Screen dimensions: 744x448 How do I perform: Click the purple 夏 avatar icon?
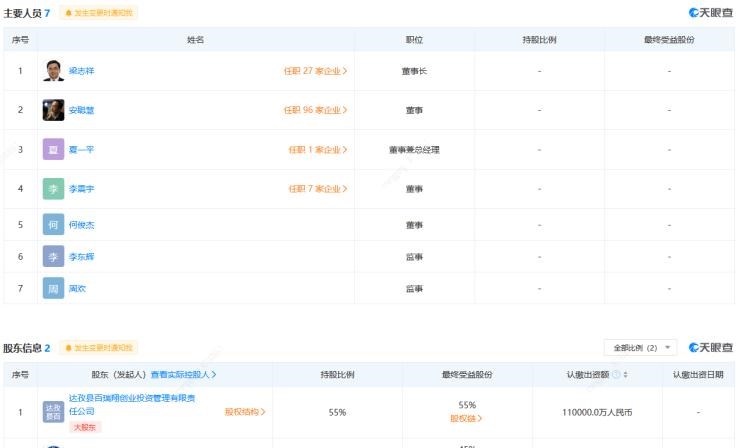tap(53, 149)
